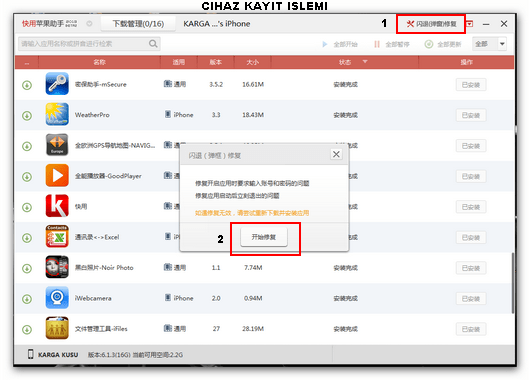Image resolution: width=530 pixels, height=380 pixels.
Task: Click the GoodPlayer app name
Action: coord(108,176)
